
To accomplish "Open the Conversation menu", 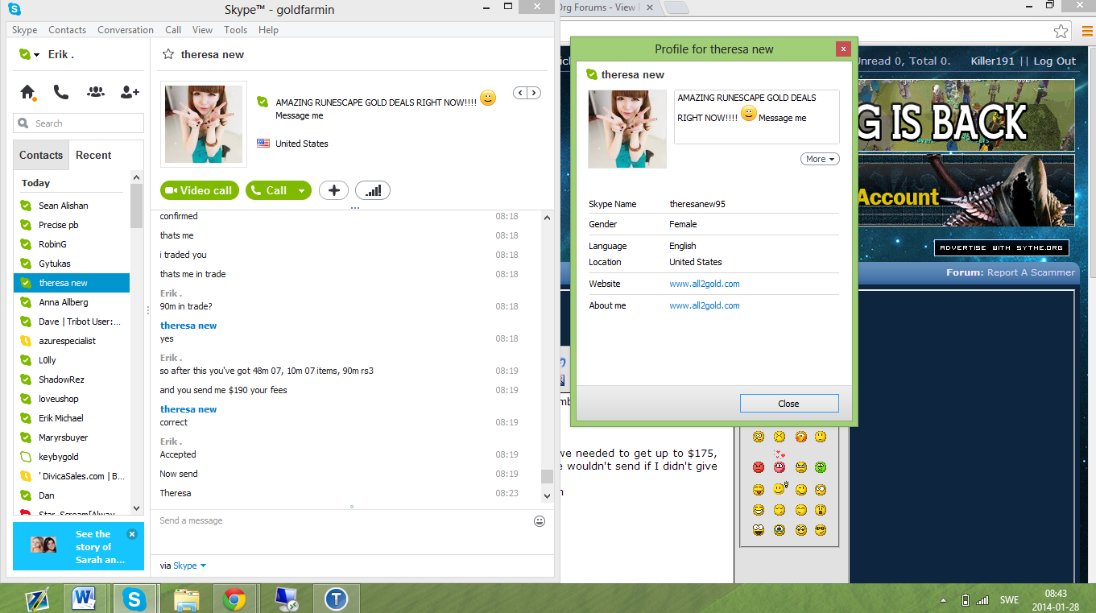I will tap(125, 30).
